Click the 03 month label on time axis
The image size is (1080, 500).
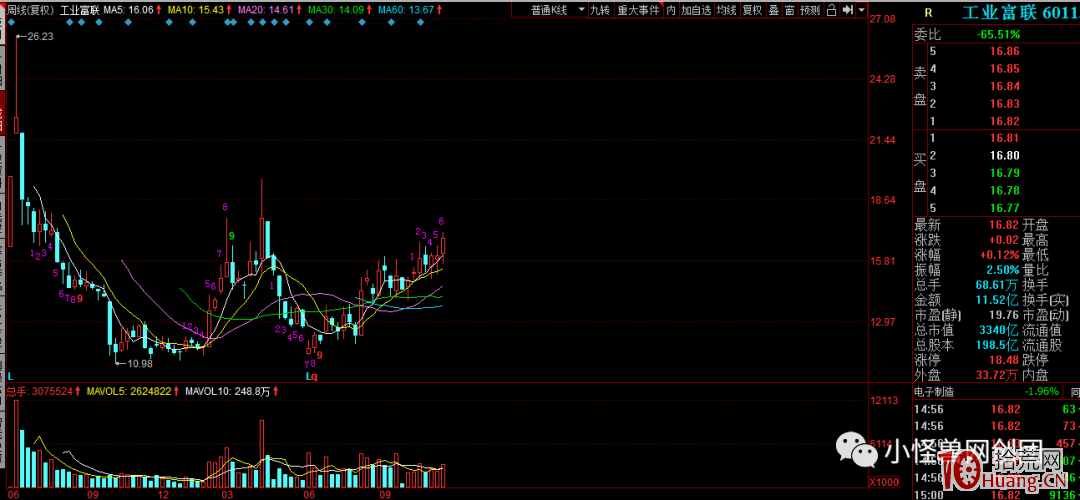[228, 494]
